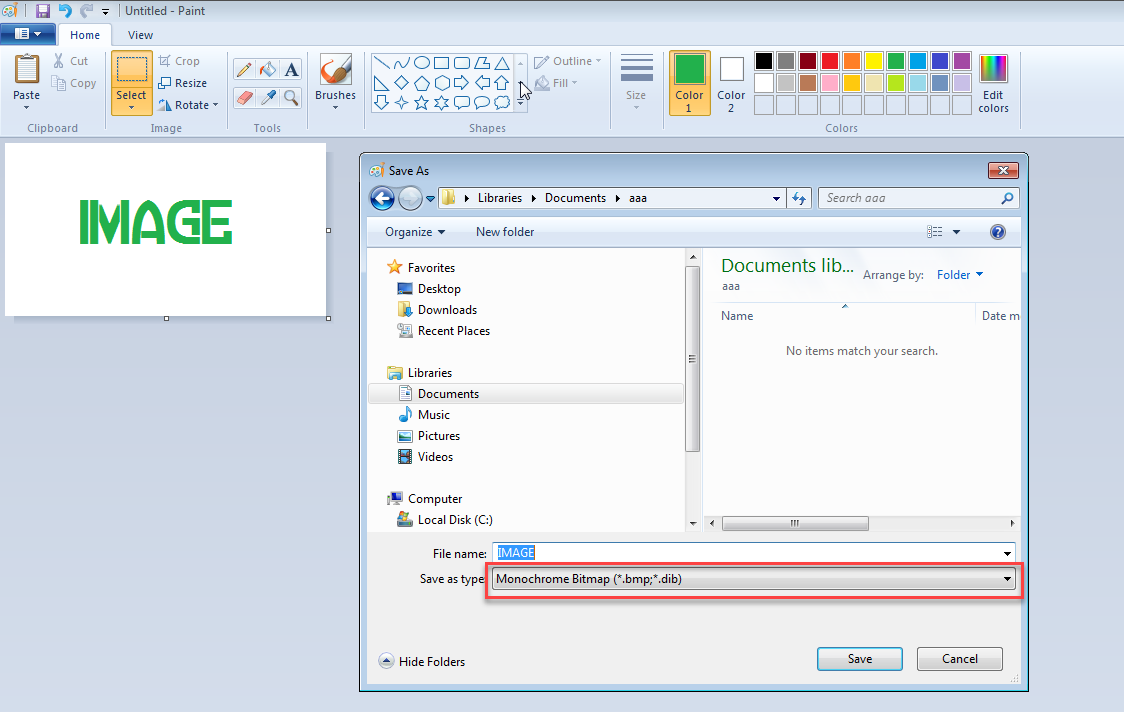1124x712 pixels.
Task: Choose the Line shape
Action: pos(381,62)
